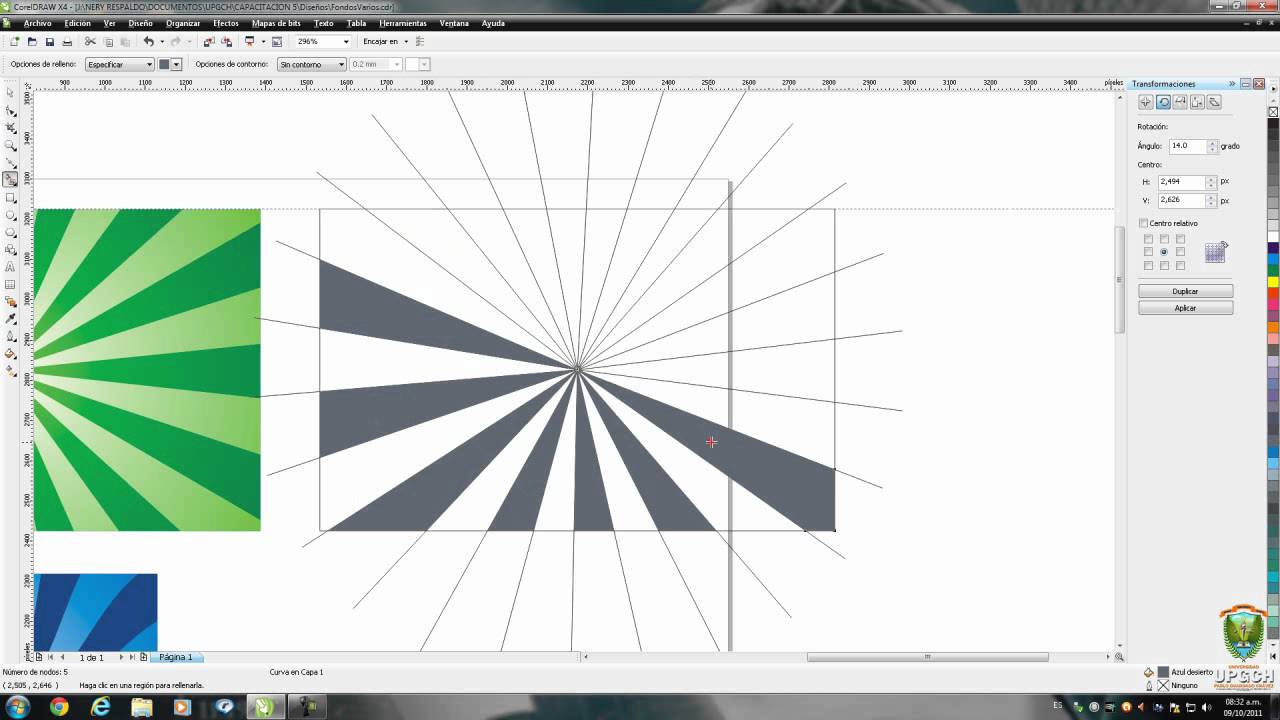The width and height of the screenshot is (1280, 720).
Task: Check the top-left anchor point box
Action: click(x=1148, y=239)
